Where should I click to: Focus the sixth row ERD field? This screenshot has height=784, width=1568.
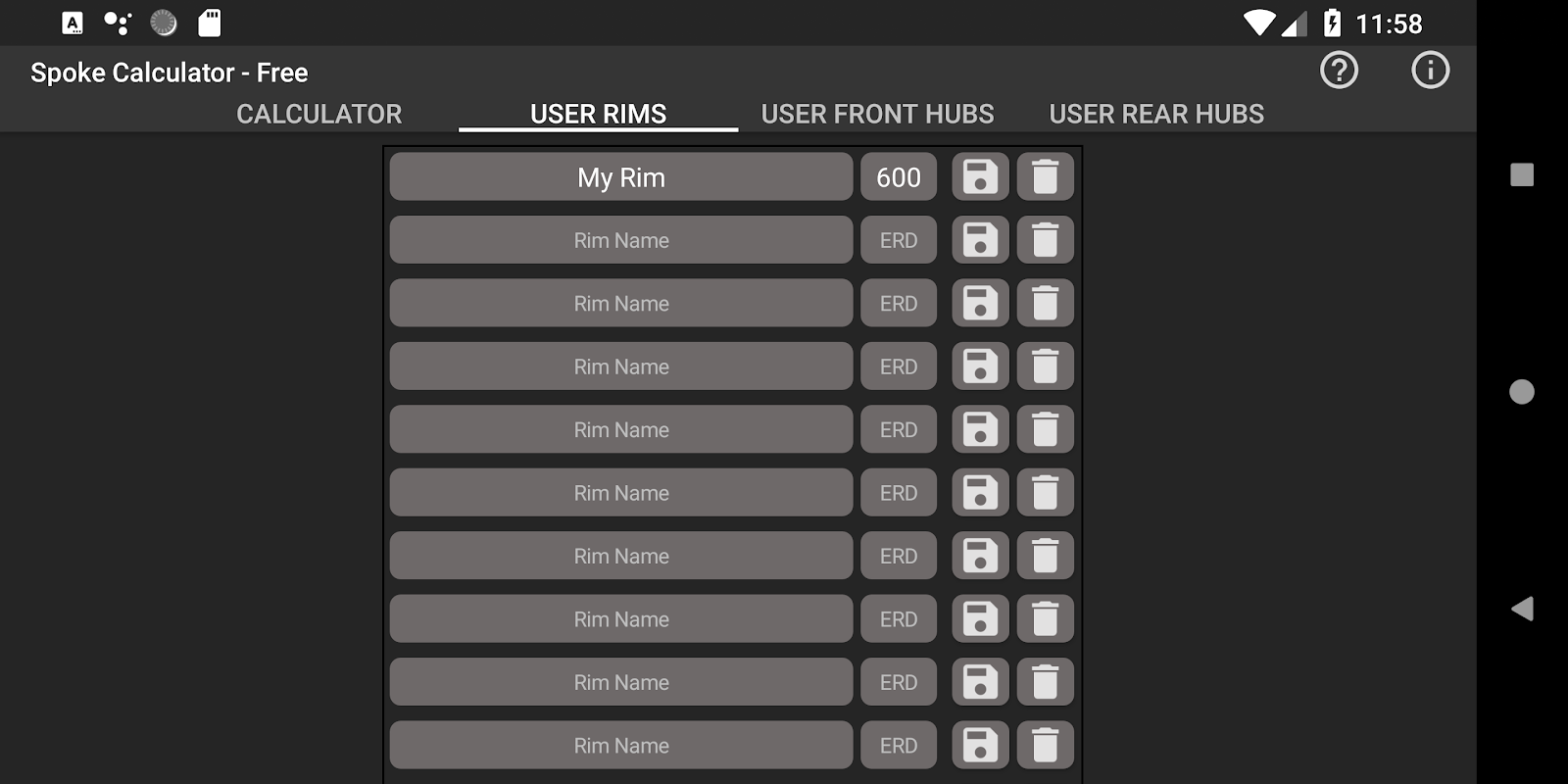899,493
